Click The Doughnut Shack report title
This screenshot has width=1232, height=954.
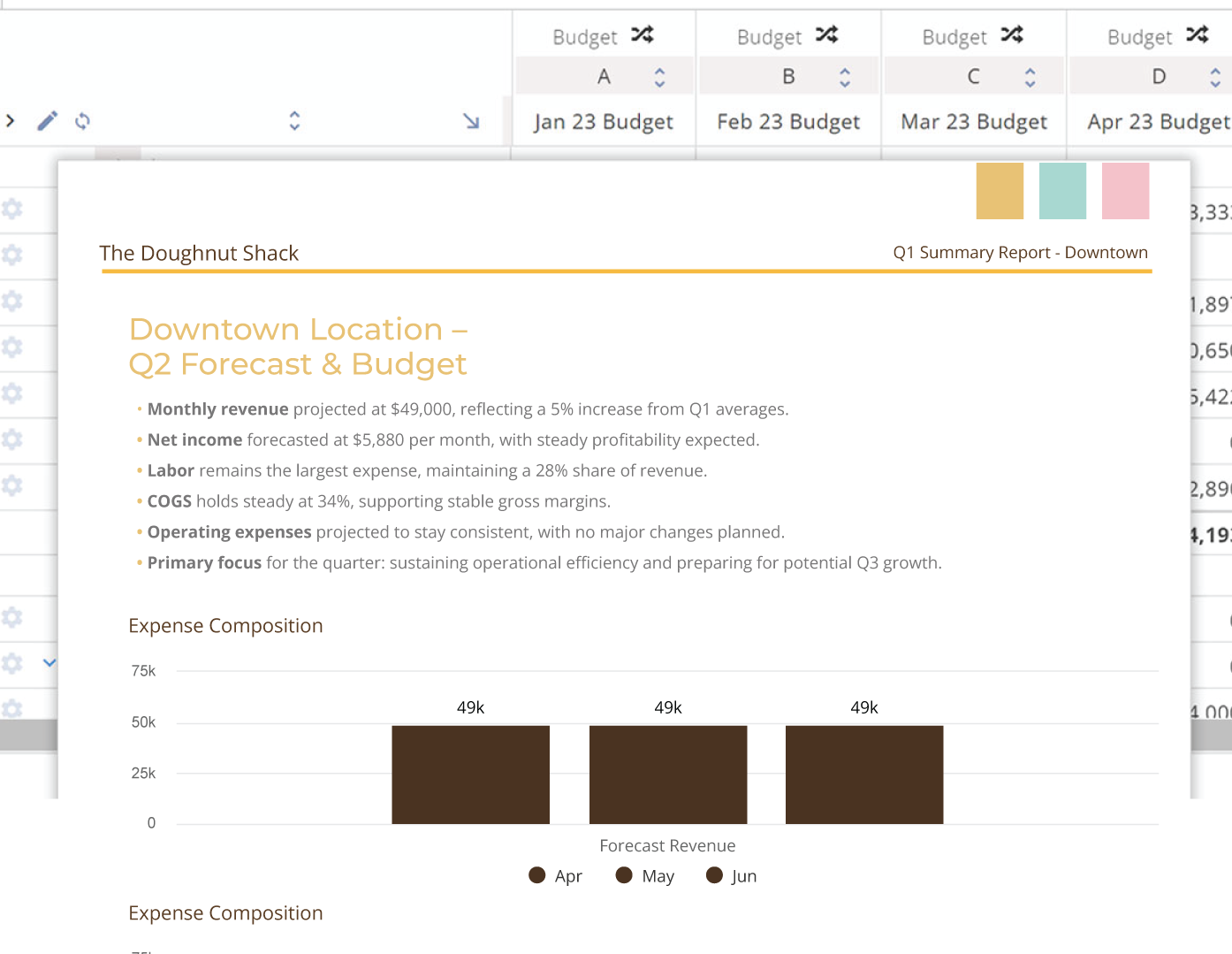point(199,253)
